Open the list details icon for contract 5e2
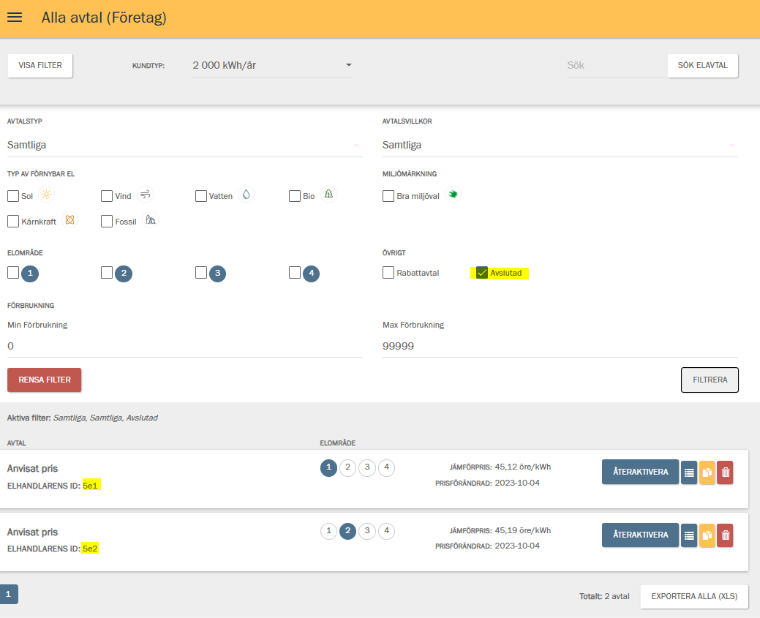 (688, 535)
